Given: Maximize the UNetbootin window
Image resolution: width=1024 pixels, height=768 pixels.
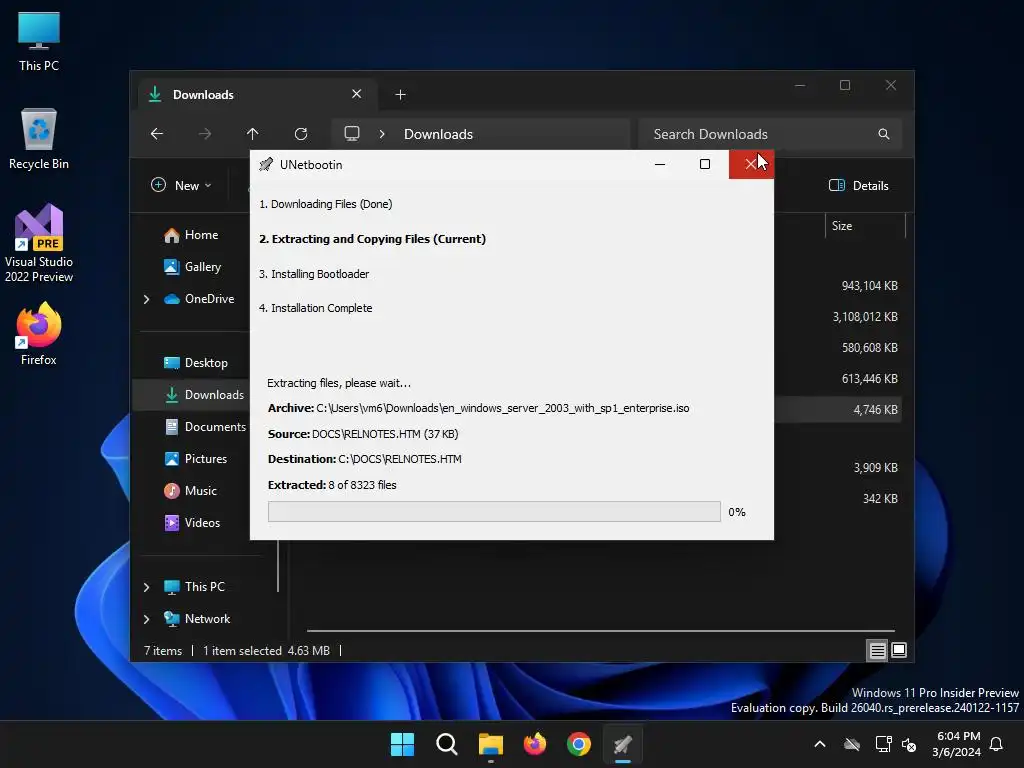Looking at the screenshot, I should [705, 165].
